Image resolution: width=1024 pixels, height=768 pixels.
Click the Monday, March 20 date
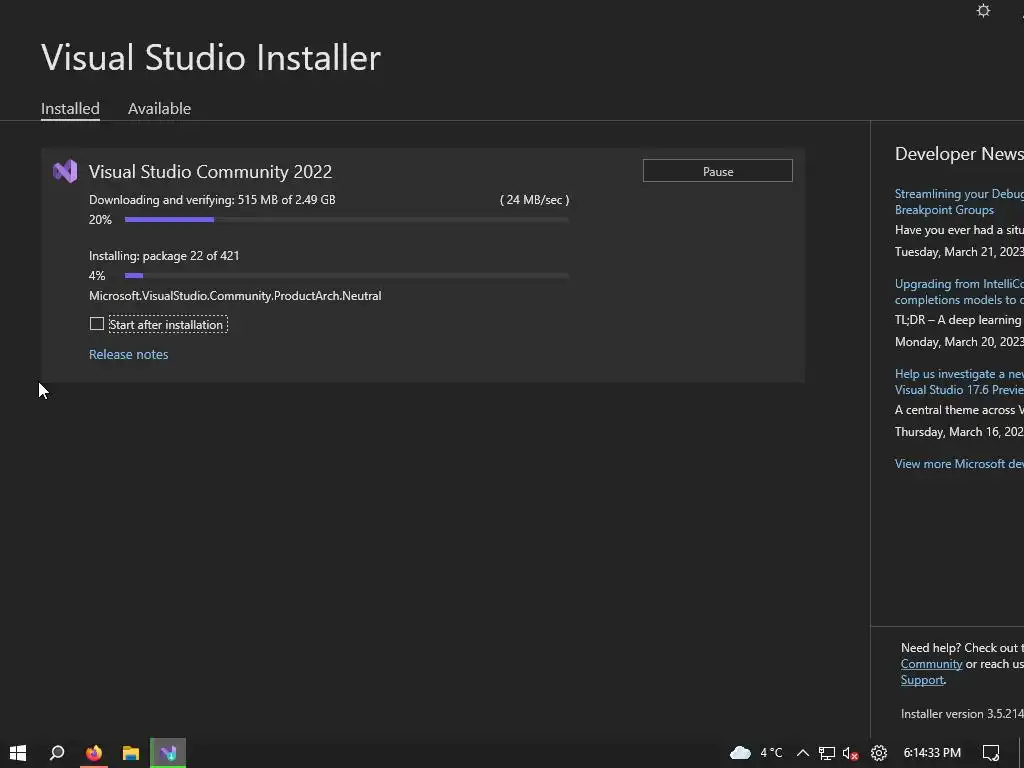tap(959, 342)
